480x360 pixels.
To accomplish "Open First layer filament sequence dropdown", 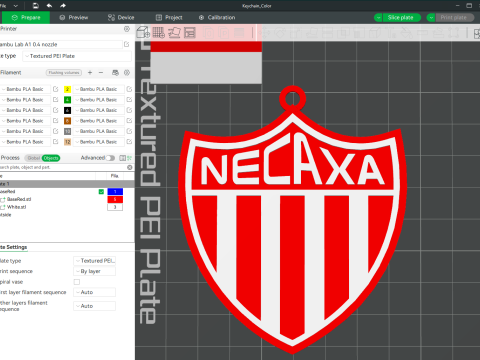I will point(94,292).
